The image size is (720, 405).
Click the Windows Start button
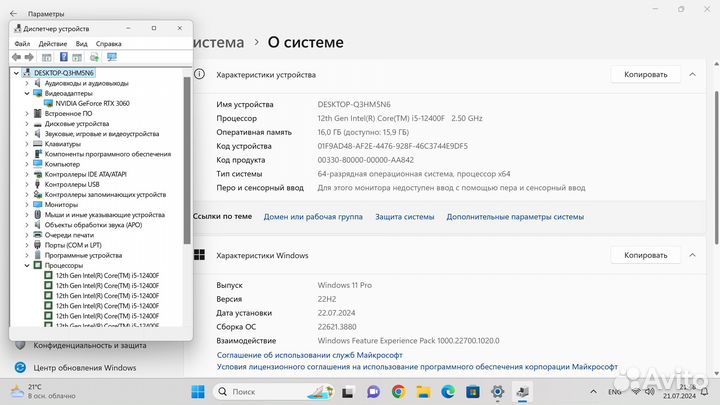point(198,392)
